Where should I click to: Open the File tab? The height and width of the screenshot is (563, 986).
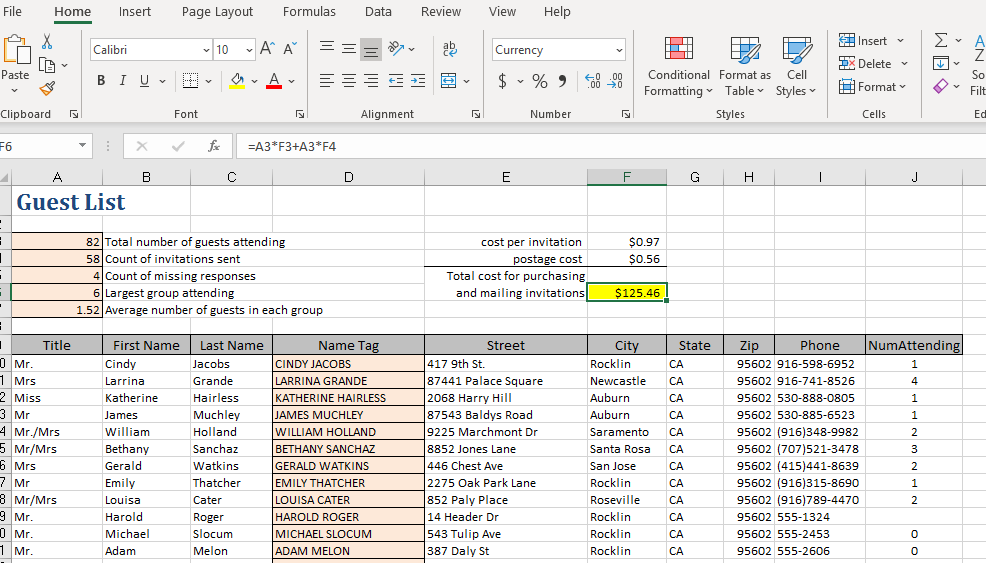click(x=12, y=11)
